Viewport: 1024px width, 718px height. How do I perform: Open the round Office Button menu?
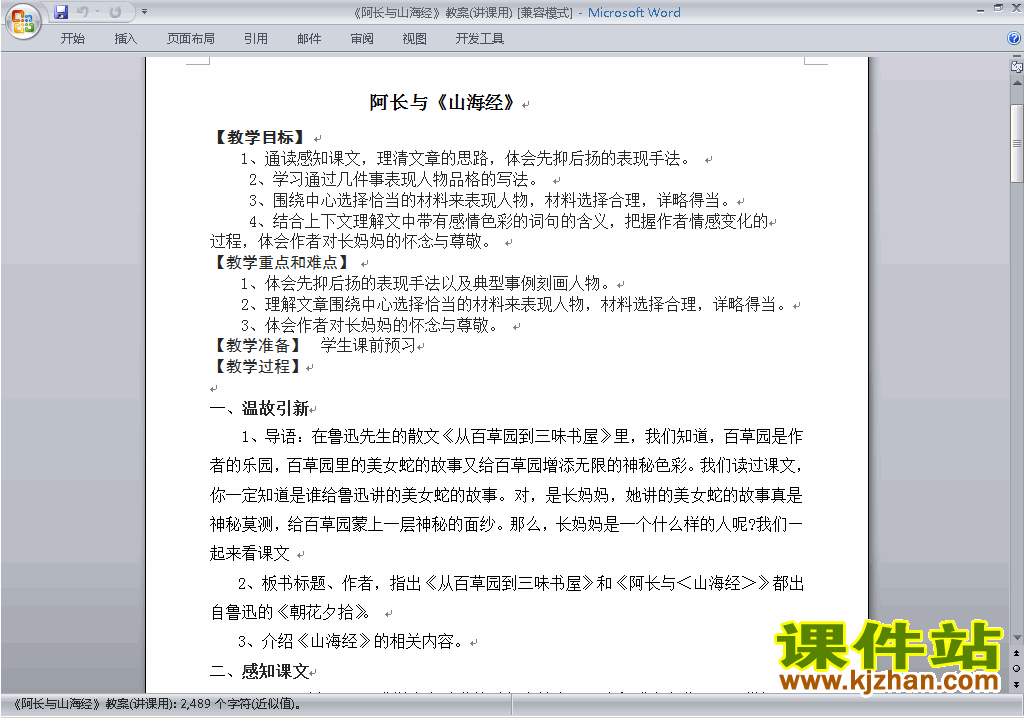(x=23, y=21)
